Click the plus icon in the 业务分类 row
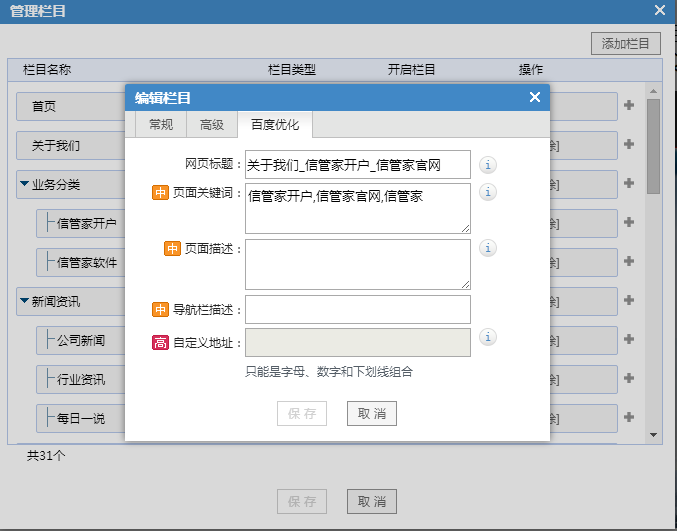Screen dimensions: 677x531 coord(629,184)
